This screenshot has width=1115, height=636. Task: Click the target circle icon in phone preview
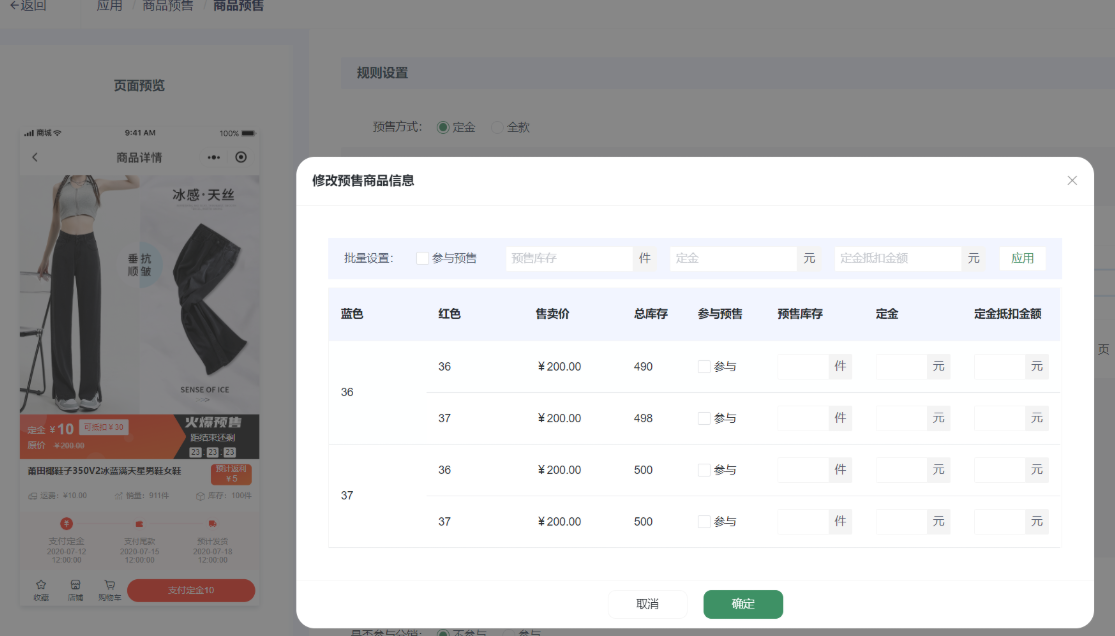pyautogui.click(x=241, y=157)
